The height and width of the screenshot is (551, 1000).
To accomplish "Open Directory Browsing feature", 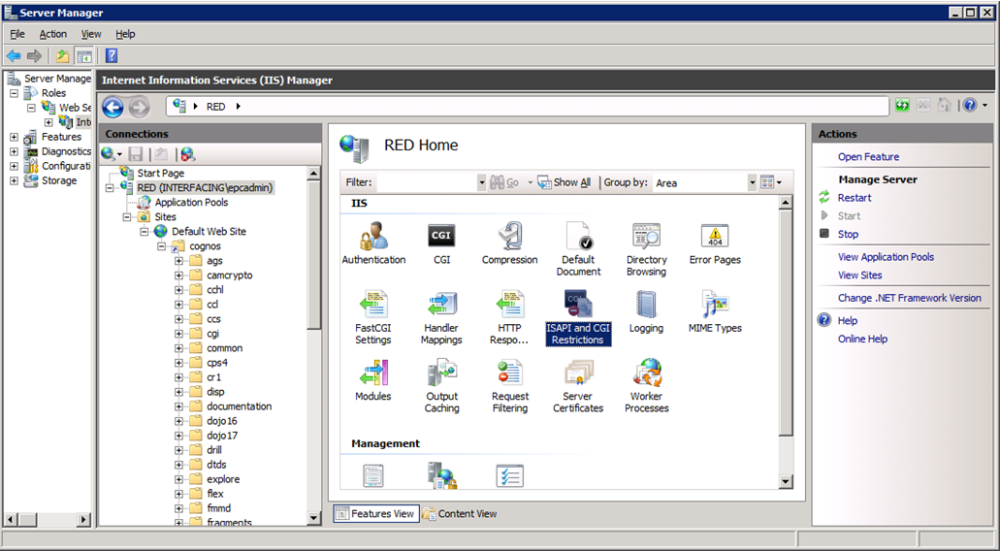I will pos(646,249).
